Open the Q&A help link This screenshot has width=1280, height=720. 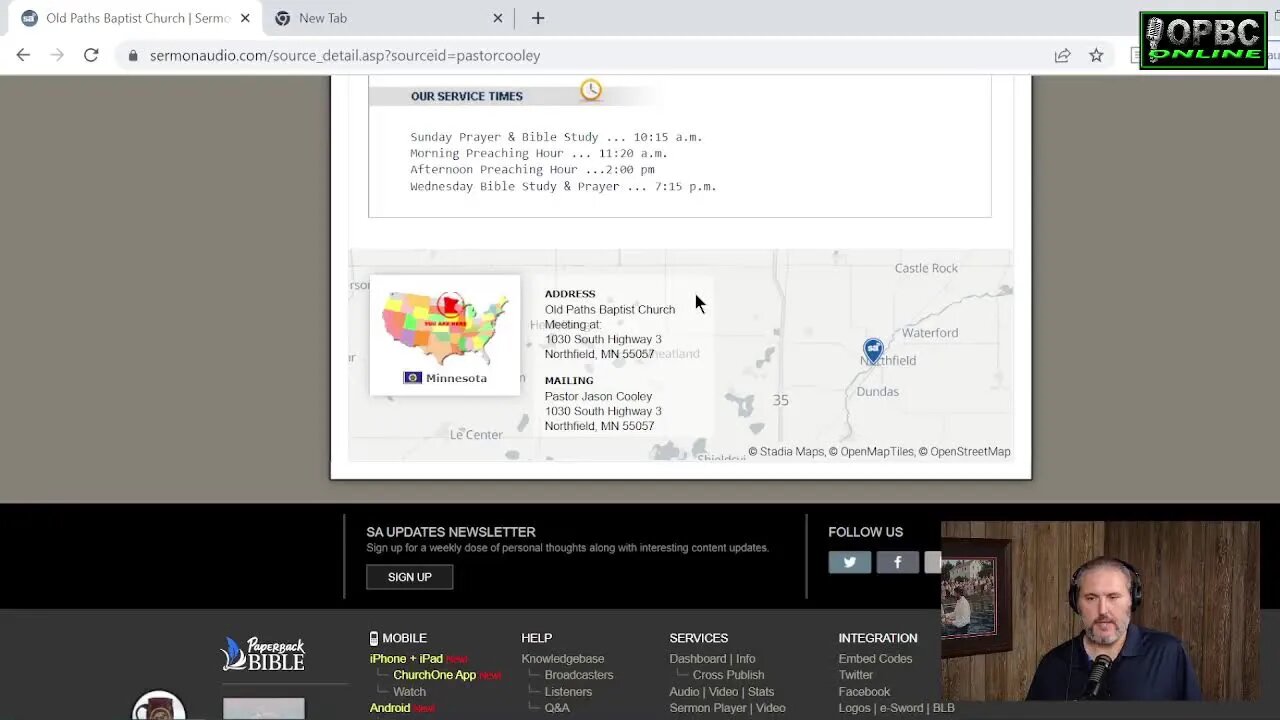point(557,708)
